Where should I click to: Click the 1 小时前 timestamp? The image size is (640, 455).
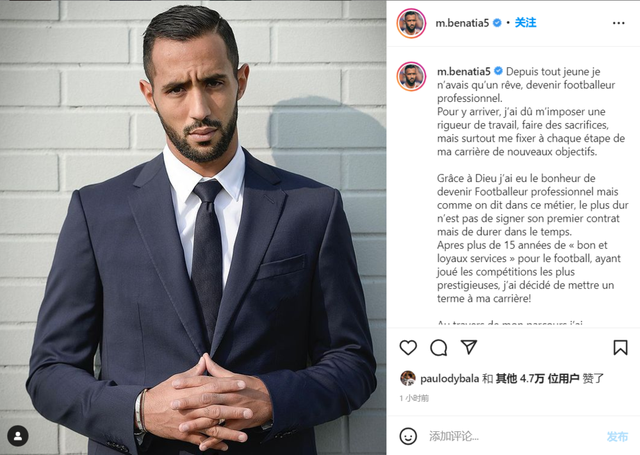point(414,398)
